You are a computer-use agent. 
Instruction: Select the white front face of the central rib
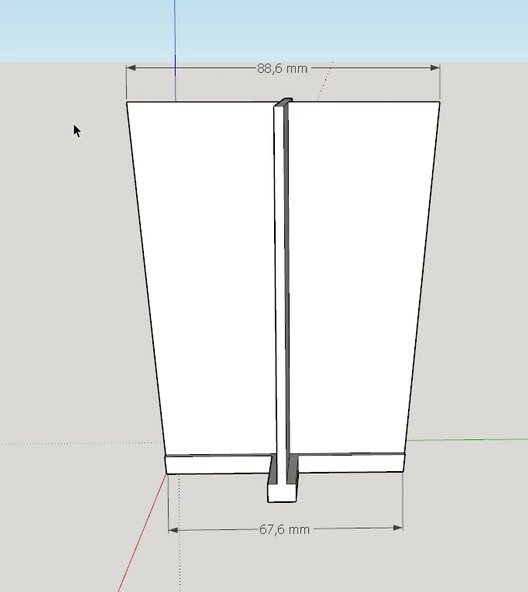pos(280,279)
